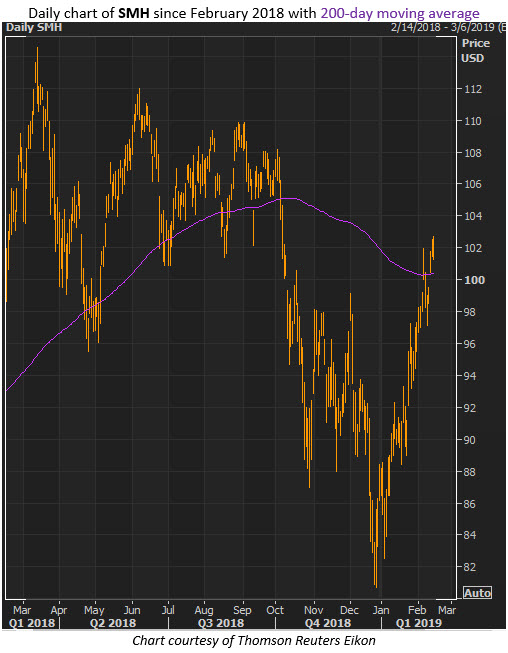Click the highest price bar in mid-March 2018
The width and height of the screenshot is (508, 653).
tap(37, 75)
